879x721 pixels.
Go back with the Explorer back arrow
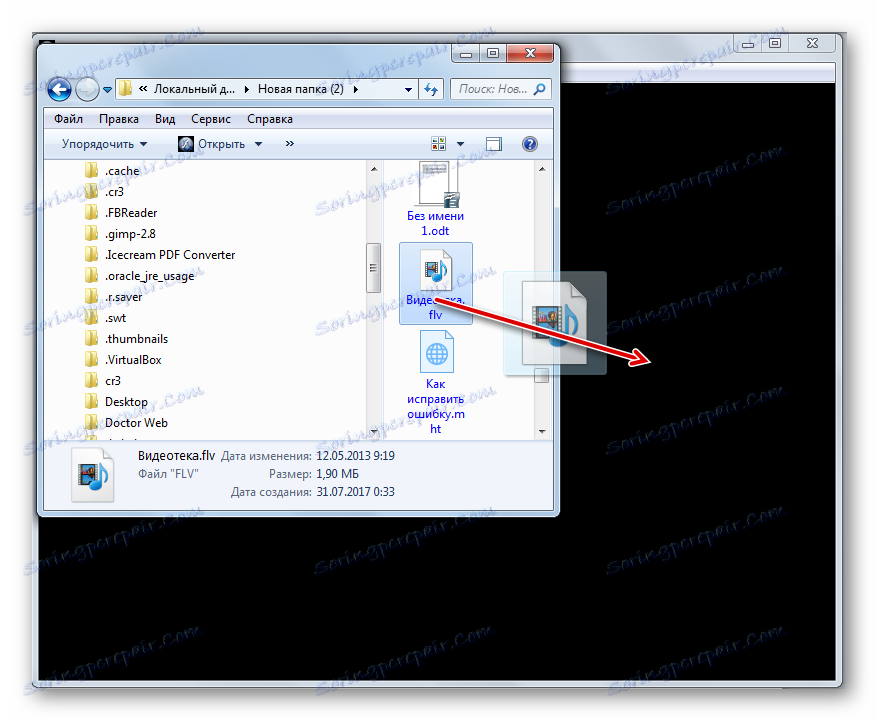(x=59, y=89)
